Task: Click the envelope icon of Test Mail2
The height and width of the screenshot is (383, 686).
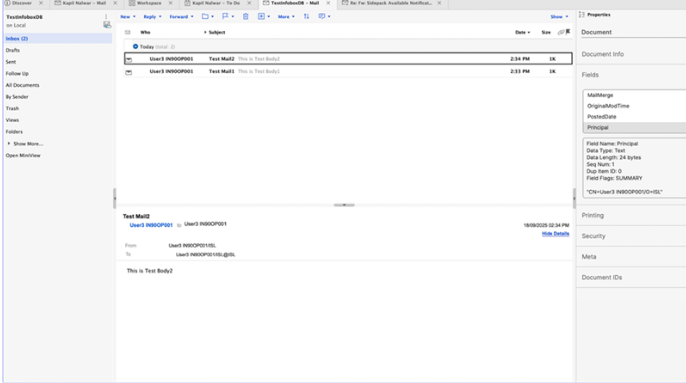Action: coord(129,59)
